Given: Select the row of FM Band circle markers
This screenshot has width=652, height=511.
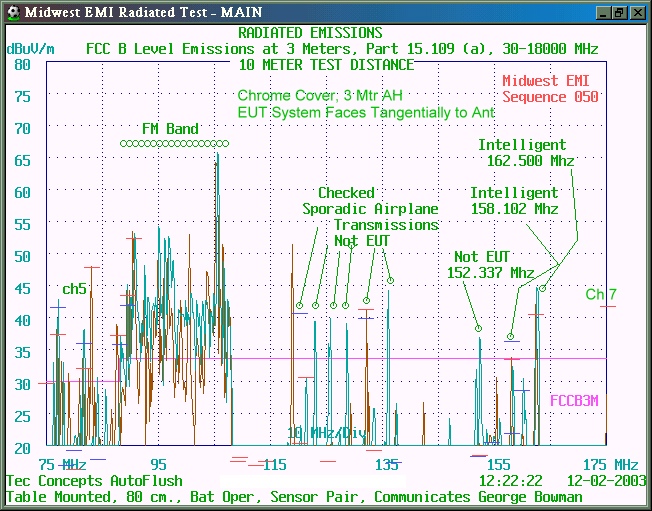Looking at the screenshot, I should tap(175, 144).
